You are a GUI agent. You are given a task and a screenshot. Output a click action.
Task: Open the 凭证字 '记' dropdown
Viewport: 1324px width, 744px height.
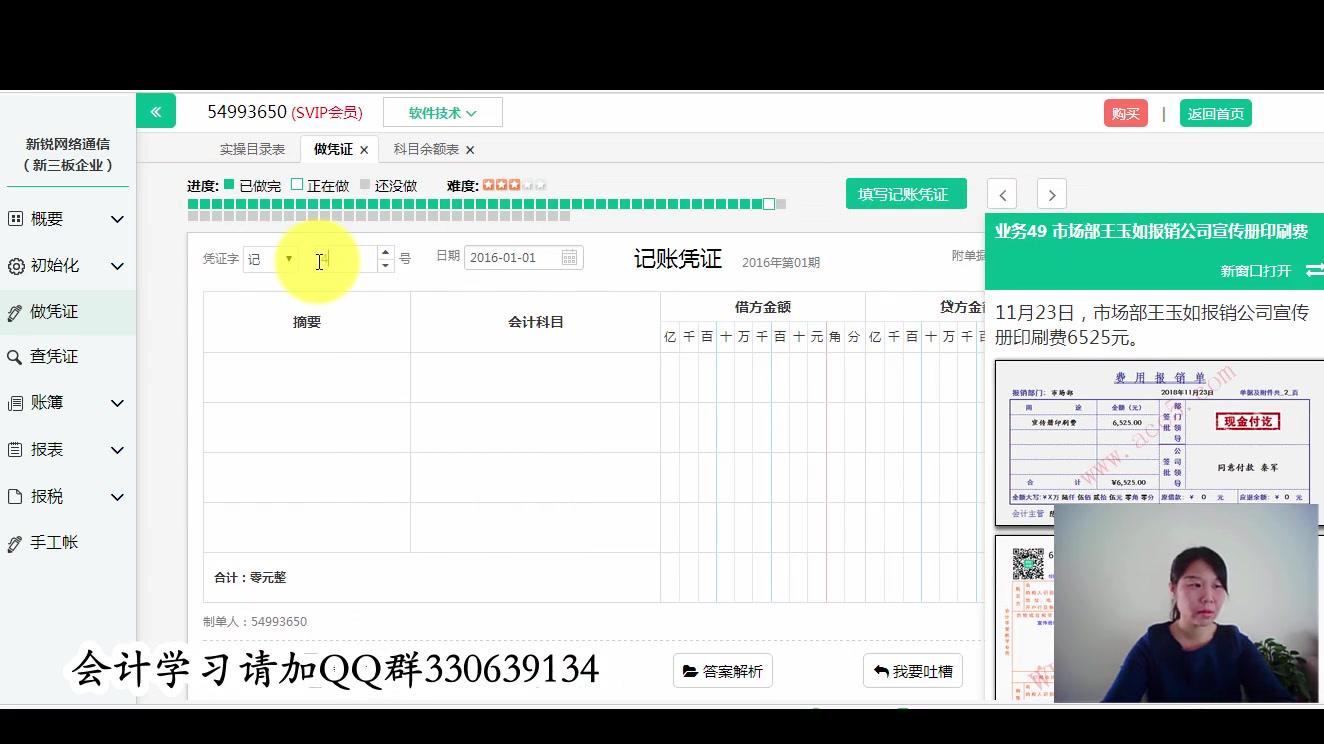[289, 259]
